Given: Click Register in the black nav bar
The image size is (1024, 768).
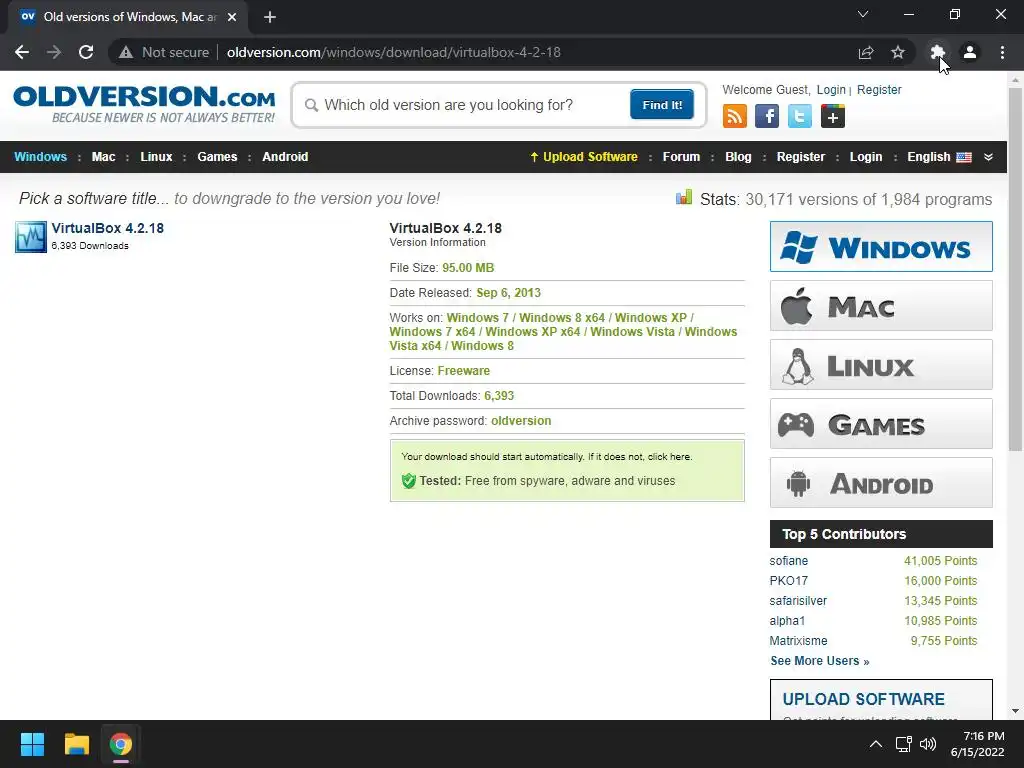Looking at the screenshot, I should [x=801, y=157].
